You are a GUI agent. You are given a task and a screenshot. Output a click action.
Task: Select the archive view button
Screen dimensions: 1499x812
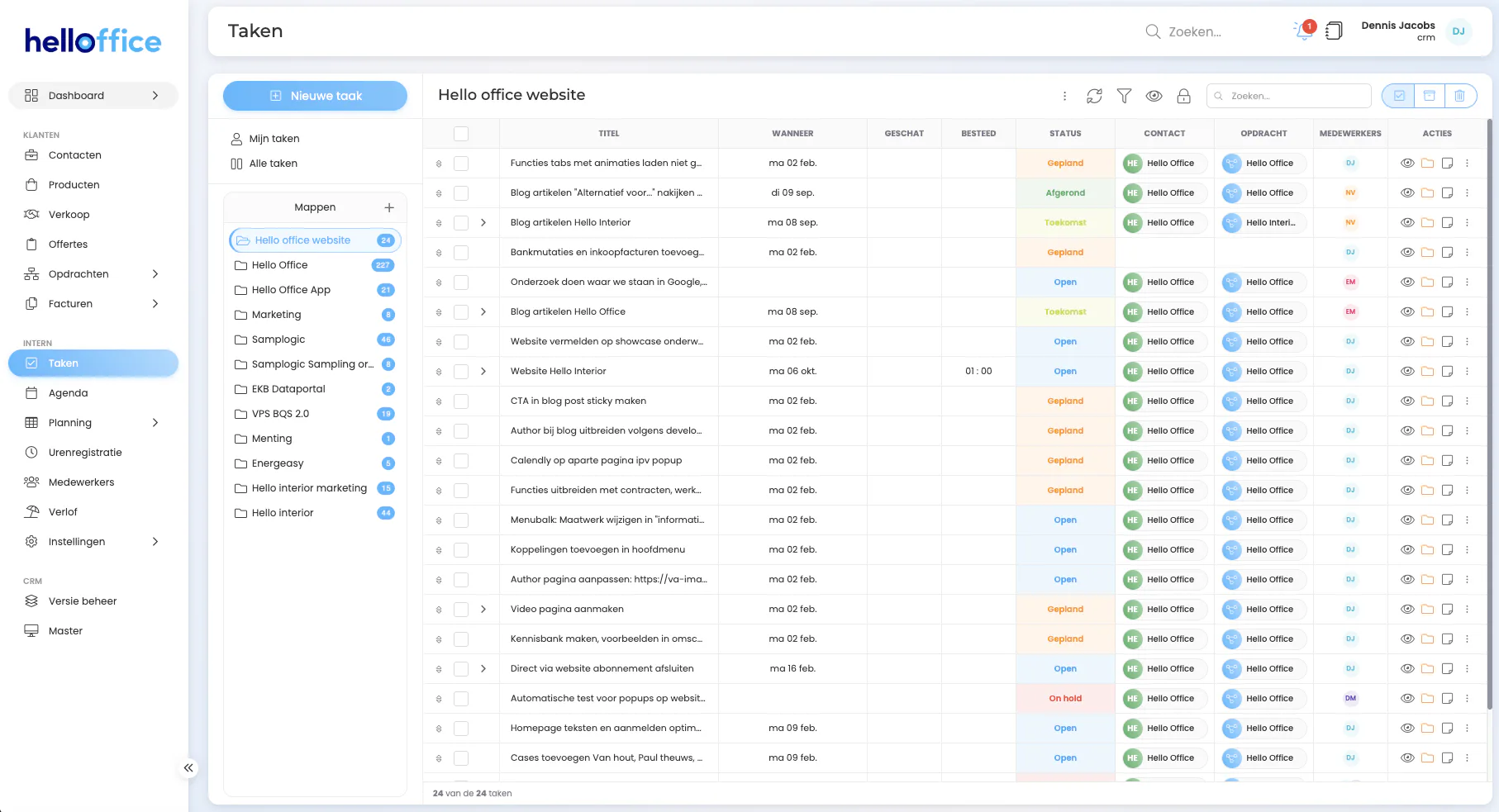click(x=1429, y=96)
